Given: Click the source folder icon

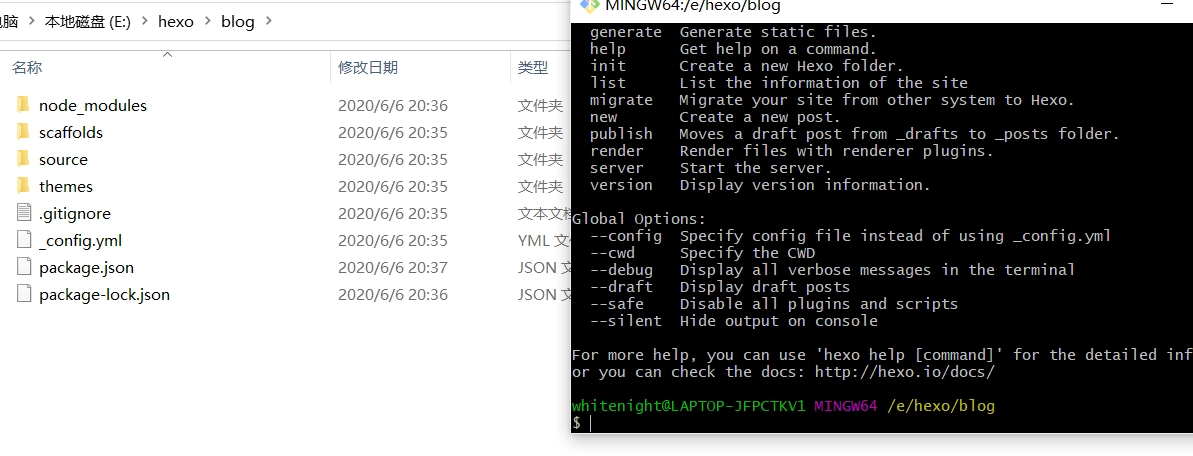Looking at the screenshot, I should [24, 159].
